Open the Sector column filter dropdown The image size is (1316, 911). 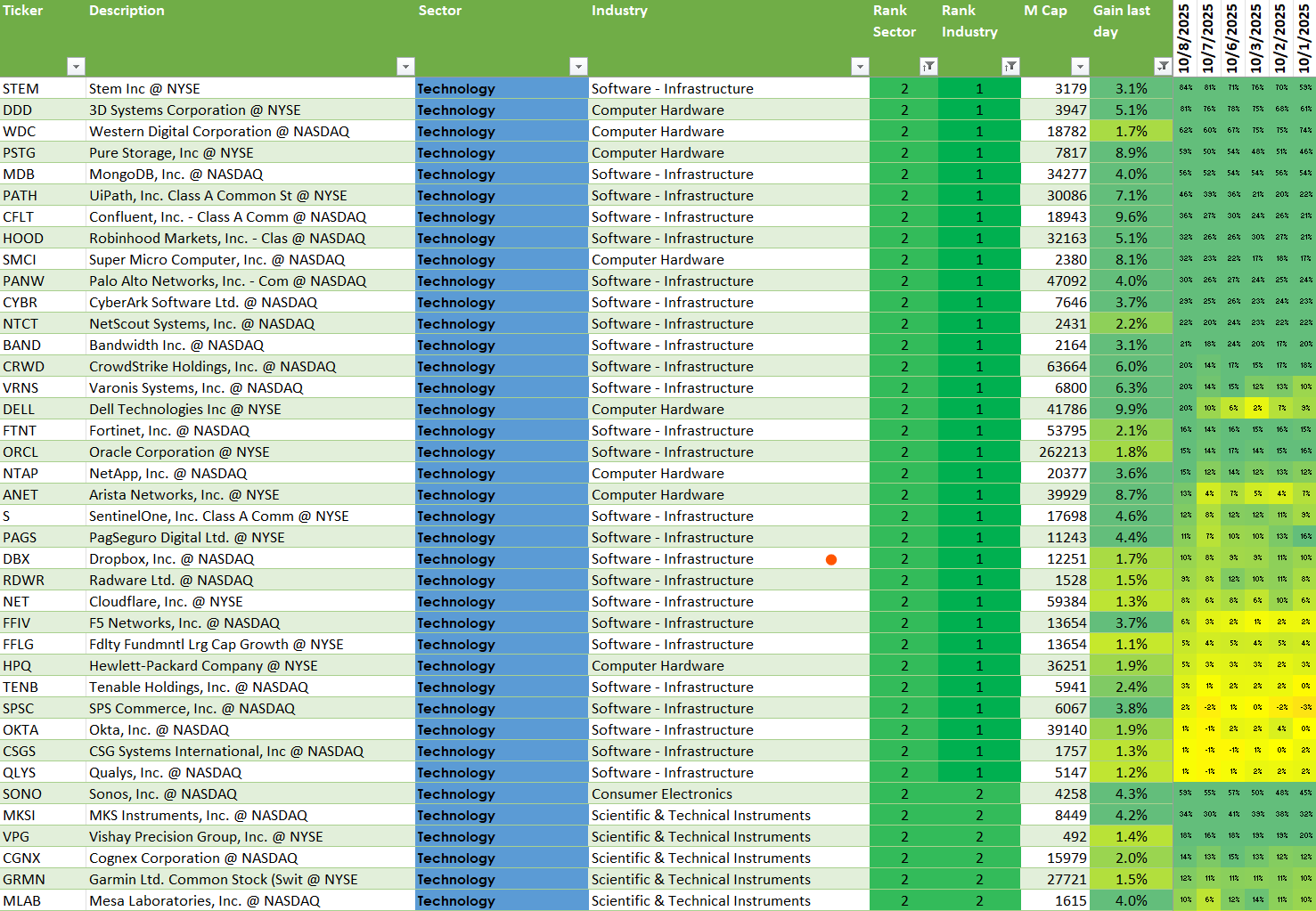pyautogui.click(x=578, y=67)
